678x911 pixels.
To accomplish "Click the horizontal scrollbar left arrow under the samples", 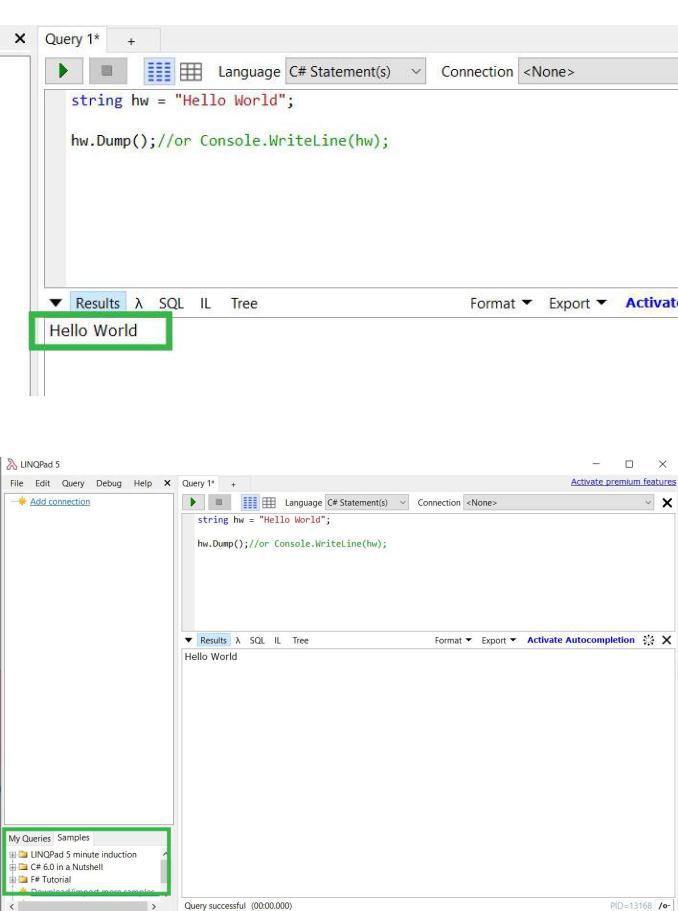I will click(x=11, y=906).
